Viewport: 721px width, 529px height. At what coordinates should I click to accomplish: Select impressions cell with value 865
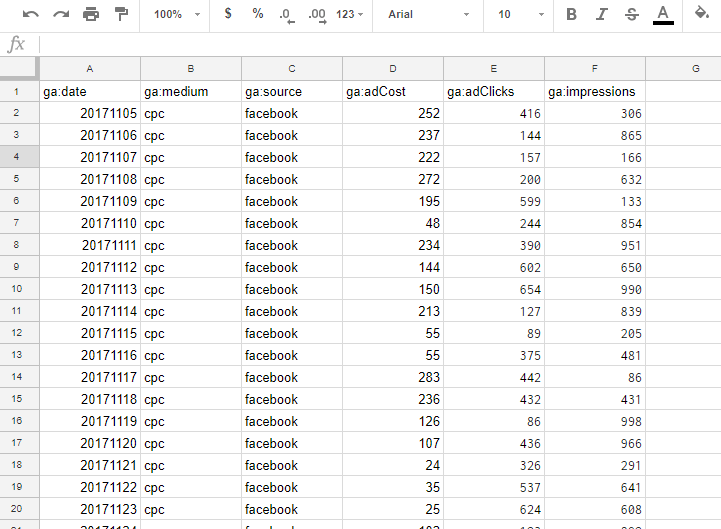(x=595, y=135)
